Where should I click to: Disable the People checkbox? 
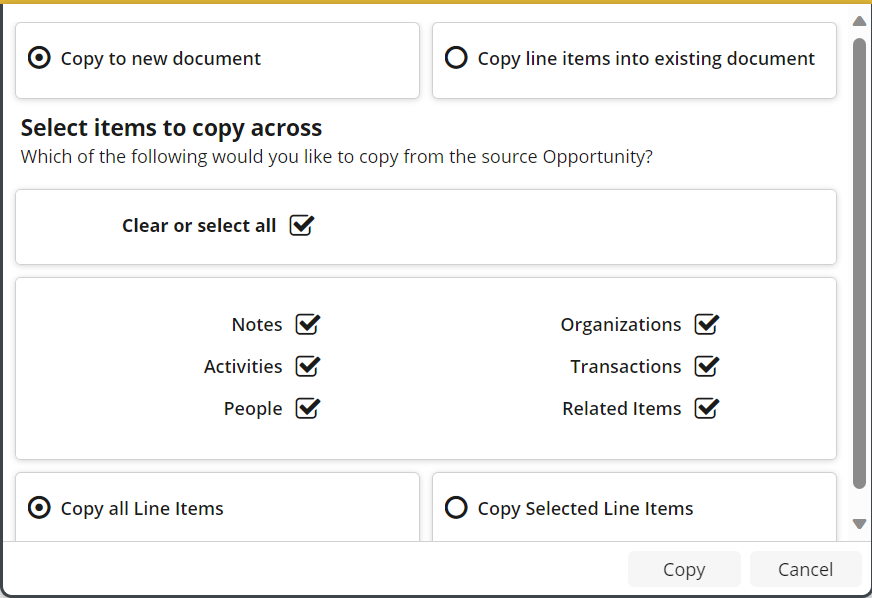click(307, 409)
